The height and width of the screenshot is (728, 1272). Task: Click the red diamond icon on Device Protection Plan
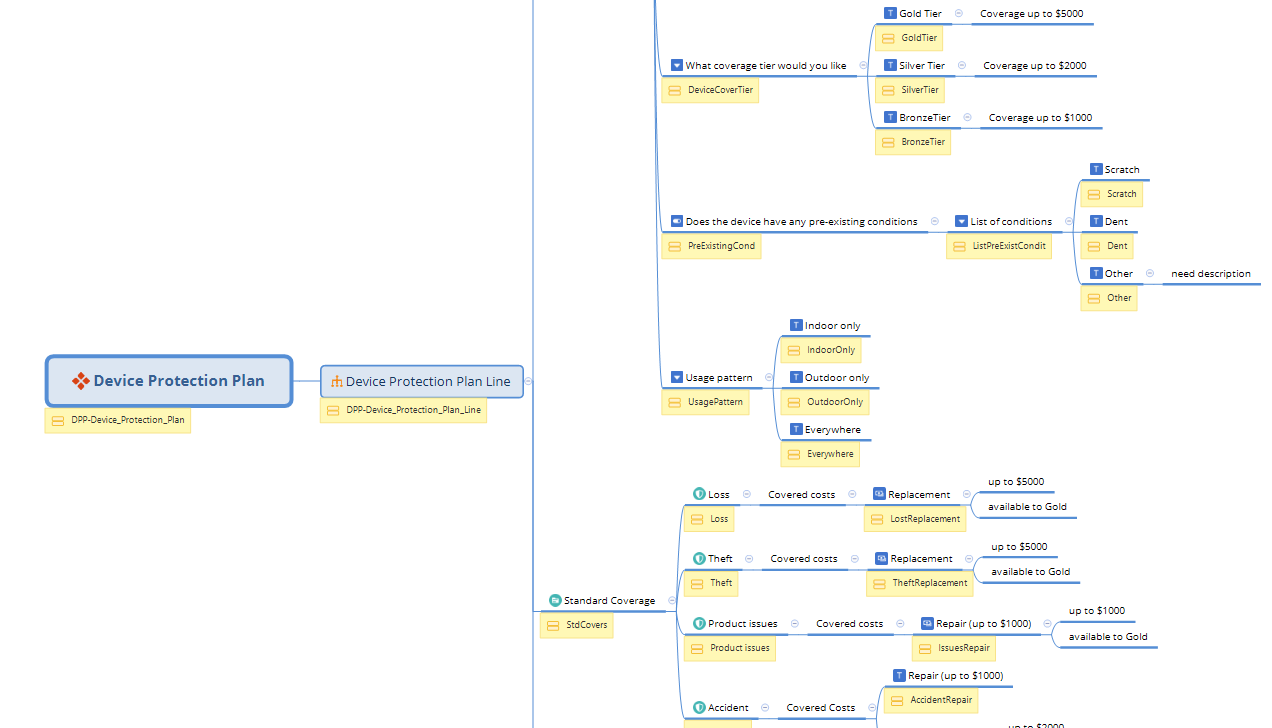pos(81,381)
